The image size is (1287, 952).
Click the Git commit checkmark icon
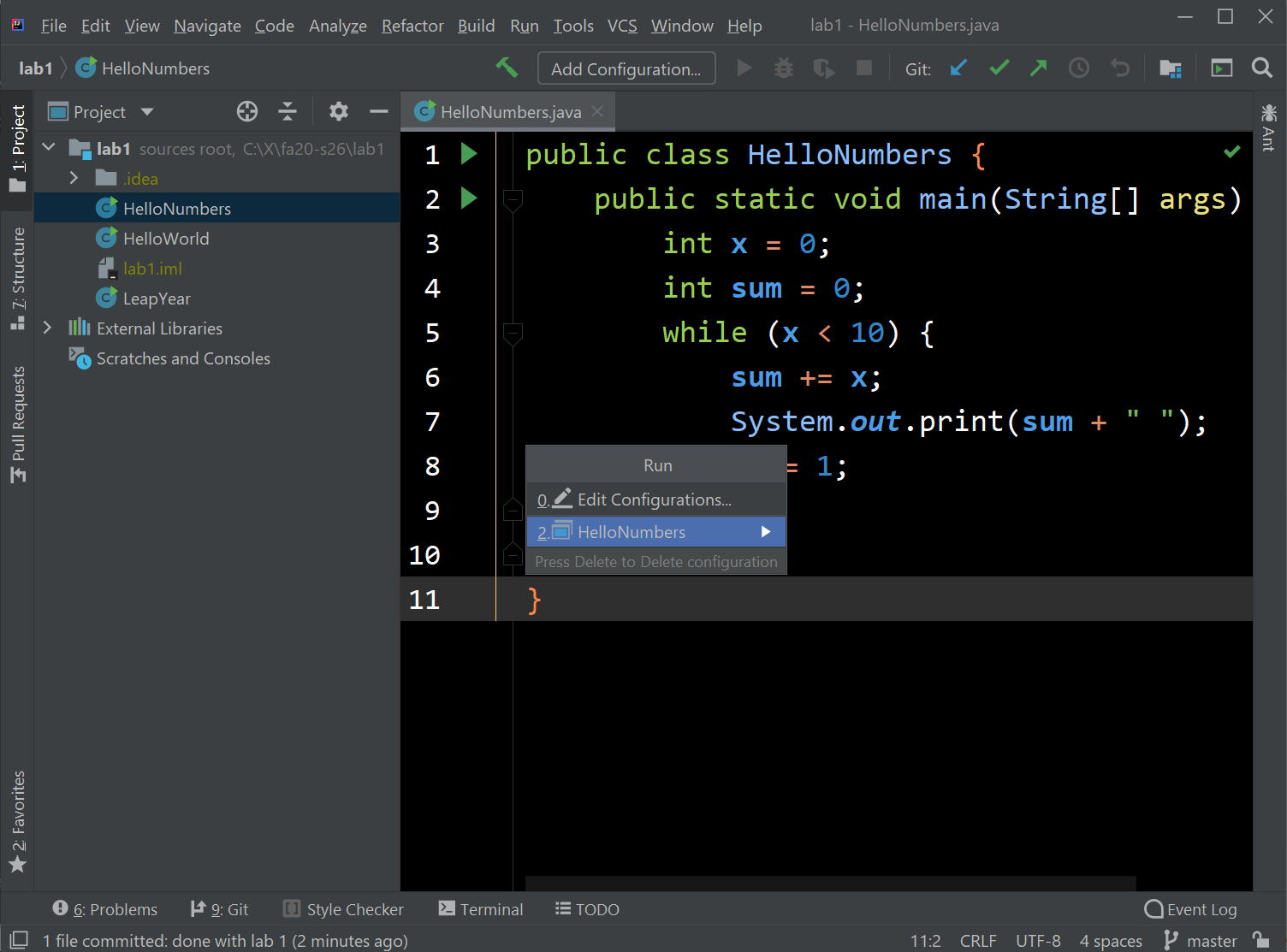pyautogui.click(x=999, y=68)
